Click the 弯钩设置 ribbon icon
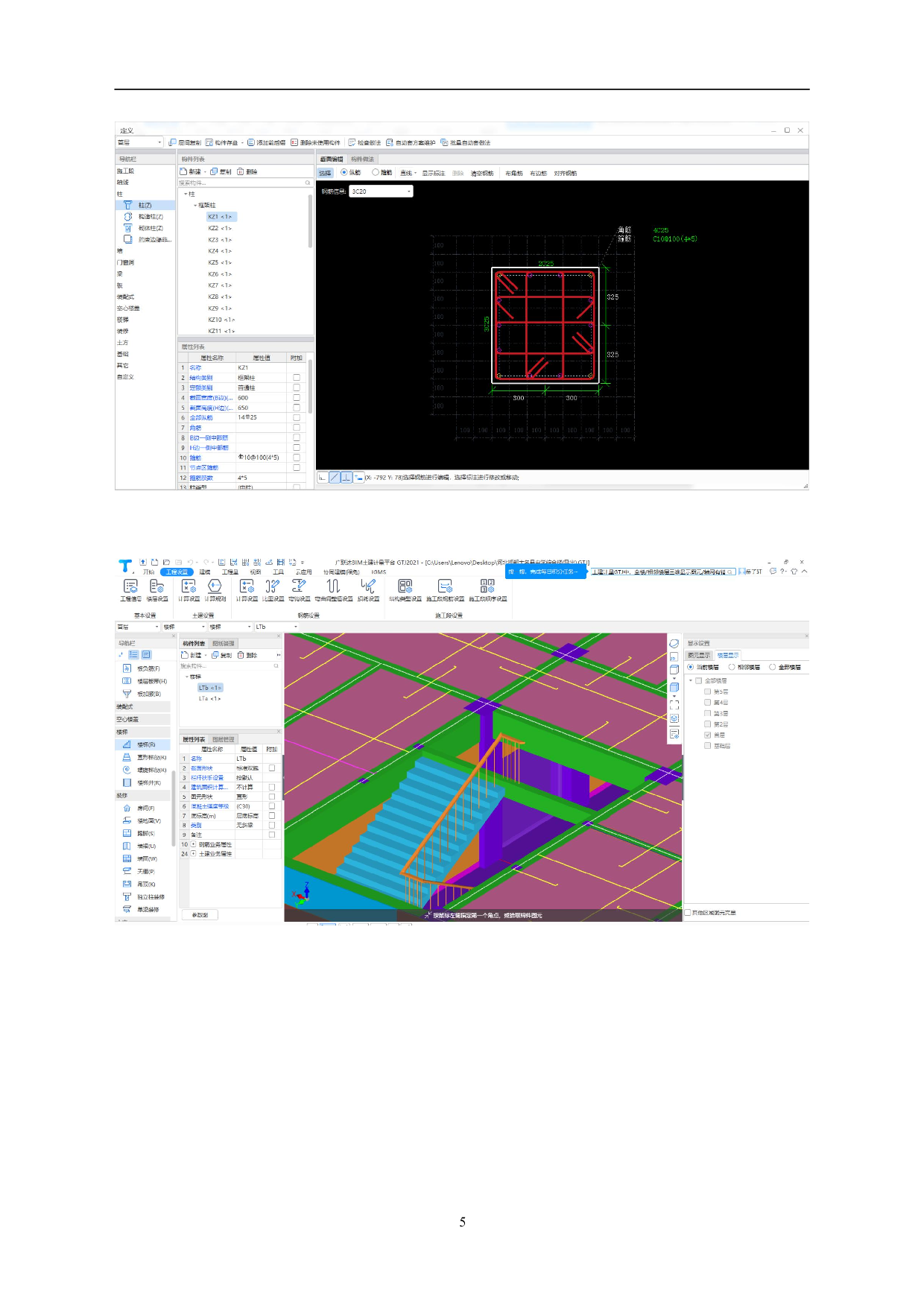924x1307 pixels. coord(299,588)
